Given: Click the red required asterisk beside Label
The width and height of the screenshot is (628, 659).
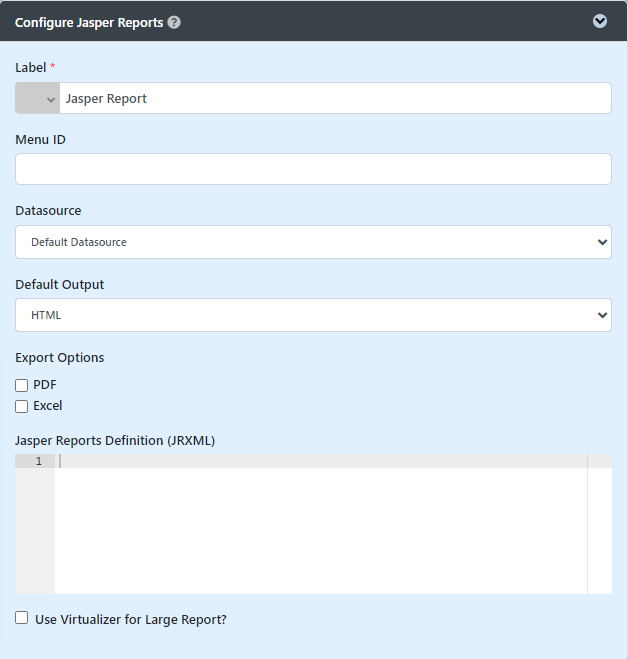Looking at the screenshot, I should click(x=52, y=67).
